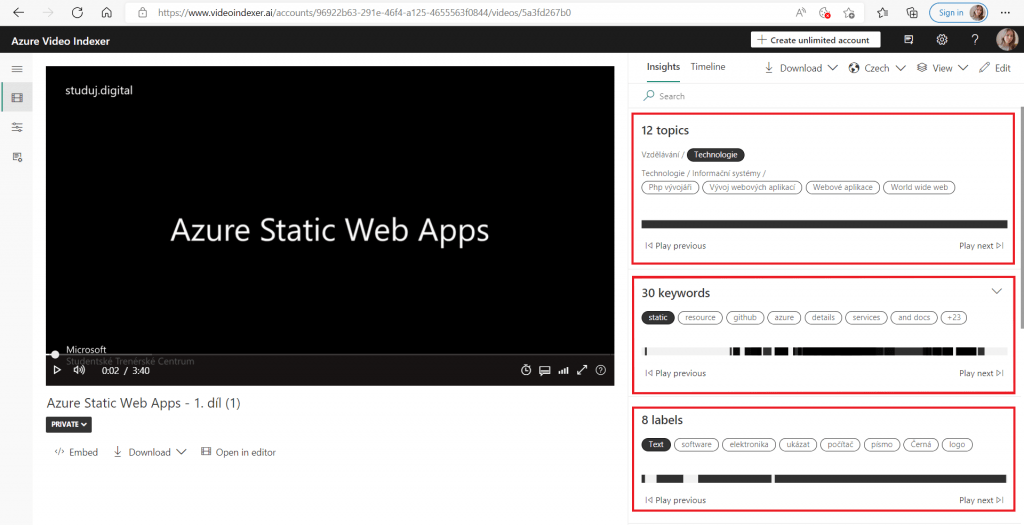This screenshot has width=1024, height=525.
Task: Click the Open in editor link
Action: tap(238, 452)
